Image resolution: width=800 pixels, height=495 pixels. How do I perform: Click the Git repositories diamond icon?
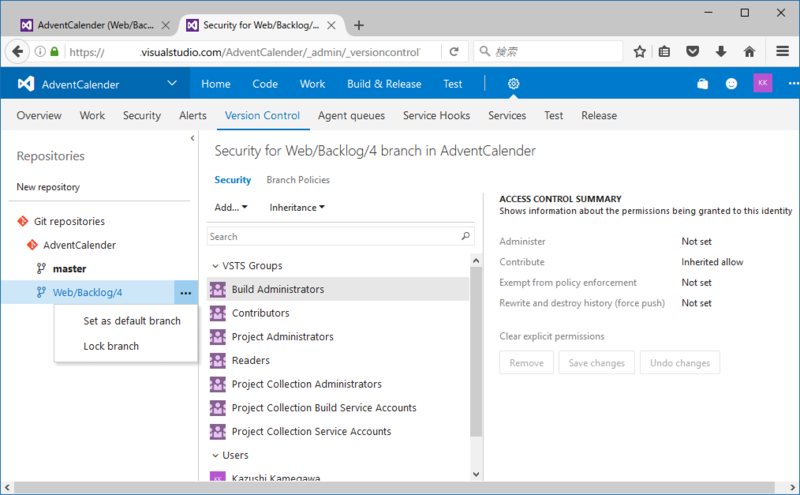(x=22, y=221)
